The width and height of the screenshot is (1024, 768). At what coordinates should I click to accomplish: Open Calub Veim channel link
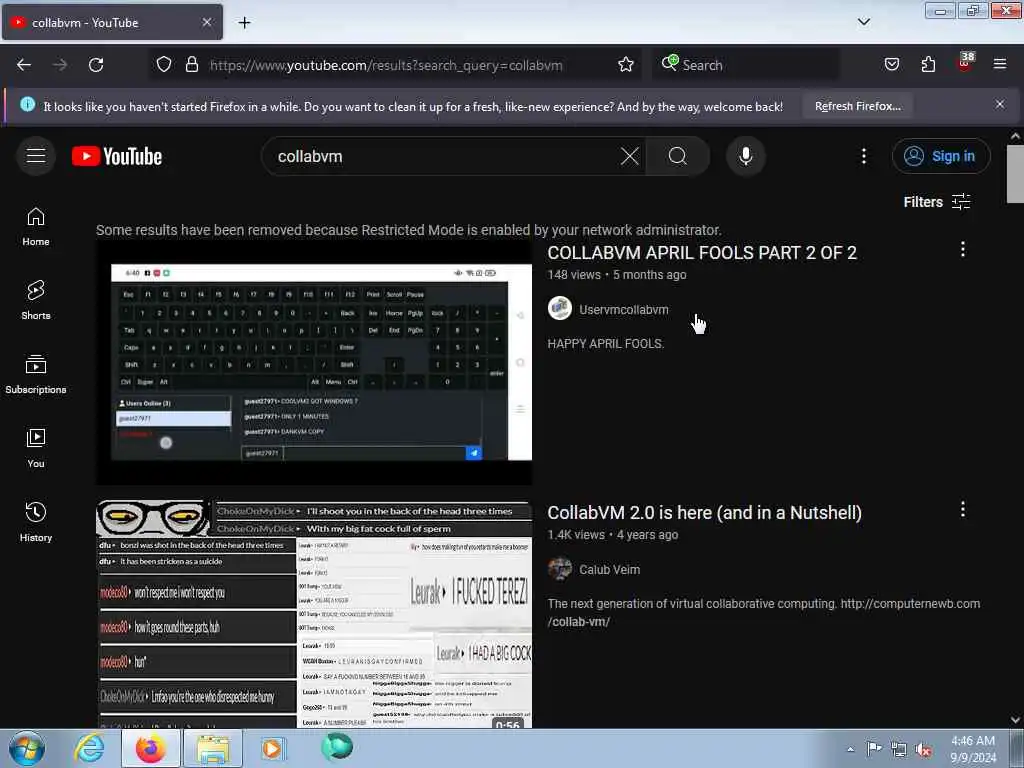(x=609, y=569)
